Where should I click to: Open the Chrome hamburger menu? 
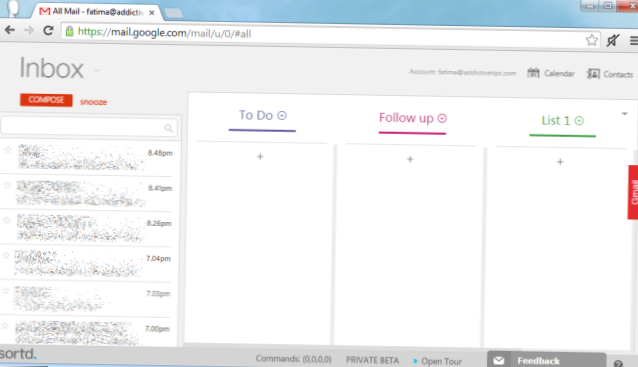coord(634,41)
